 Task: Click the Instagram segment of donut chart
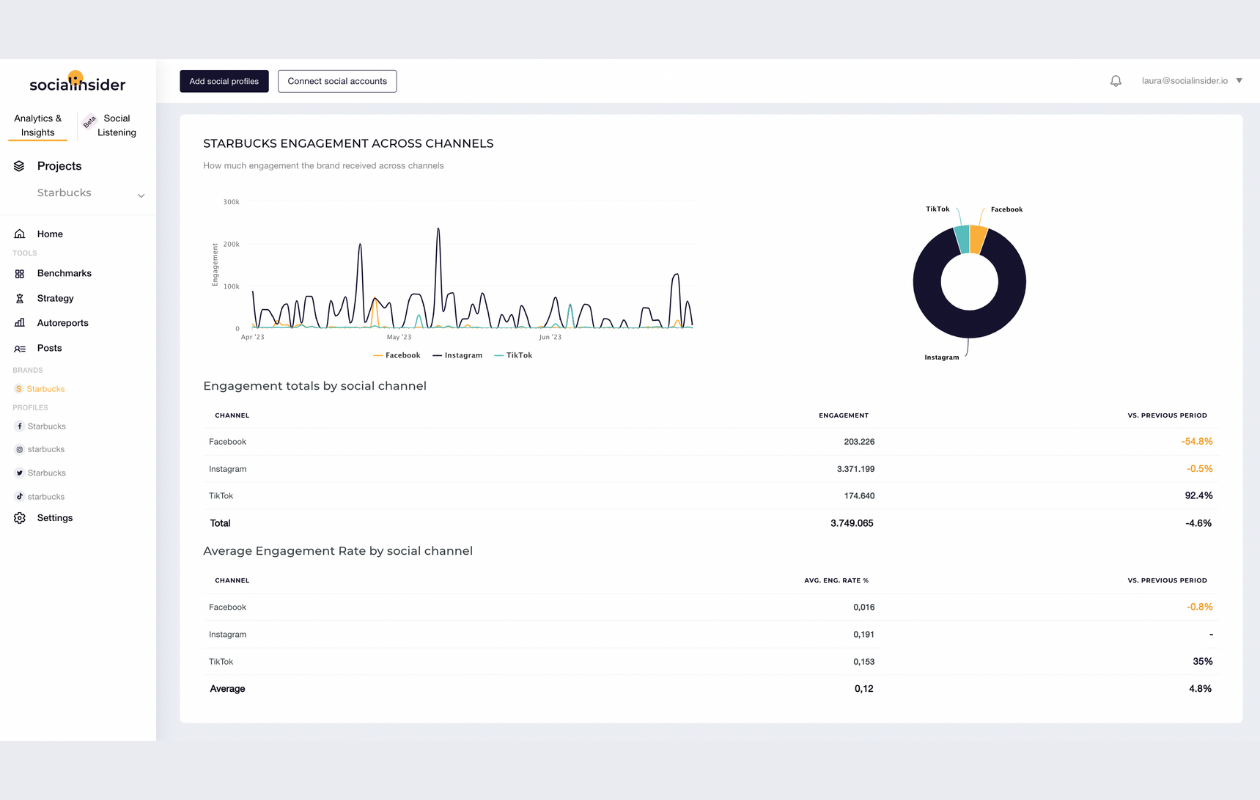(969, 325)
